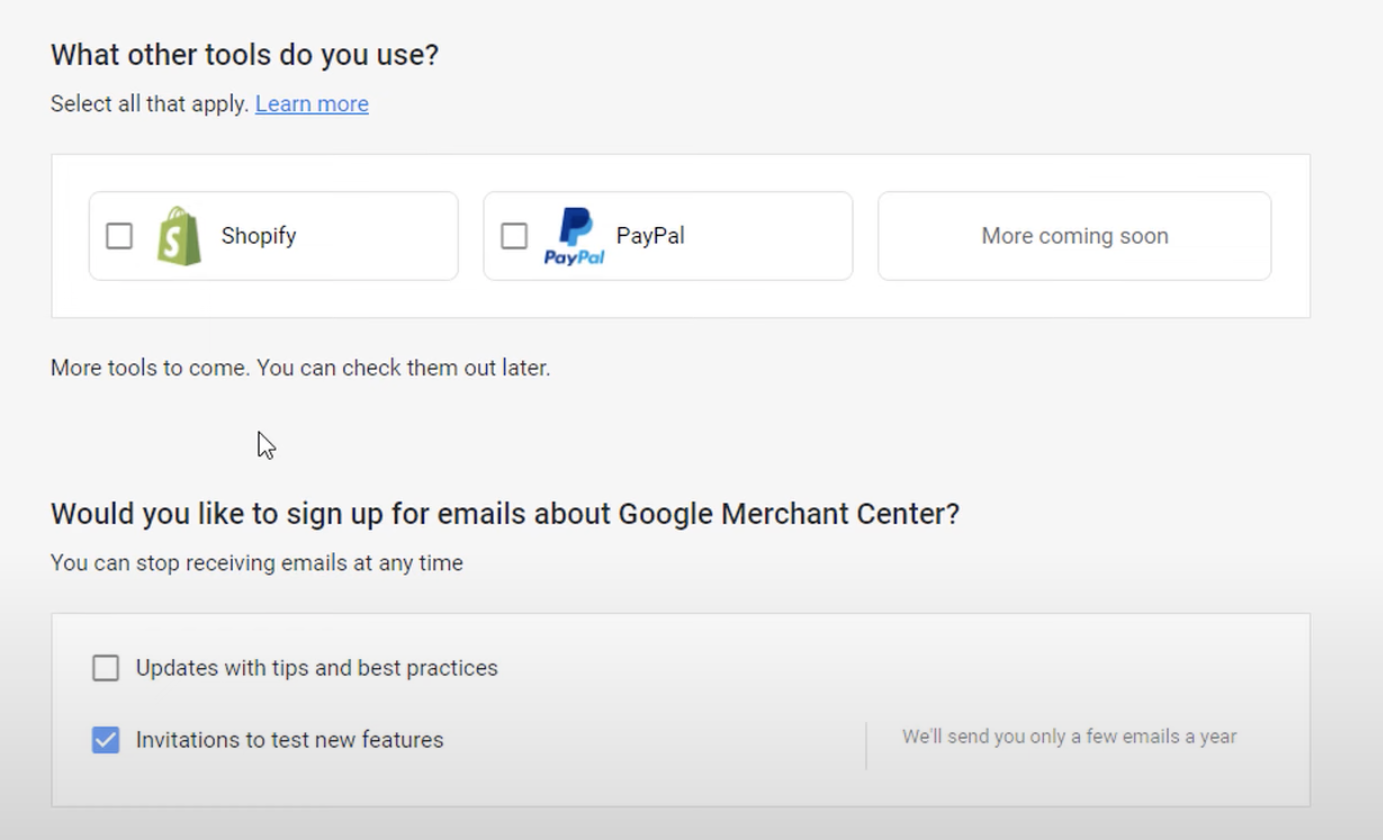Click the Shopify text label
The image size is (1383, 840).
pos(259,236)
